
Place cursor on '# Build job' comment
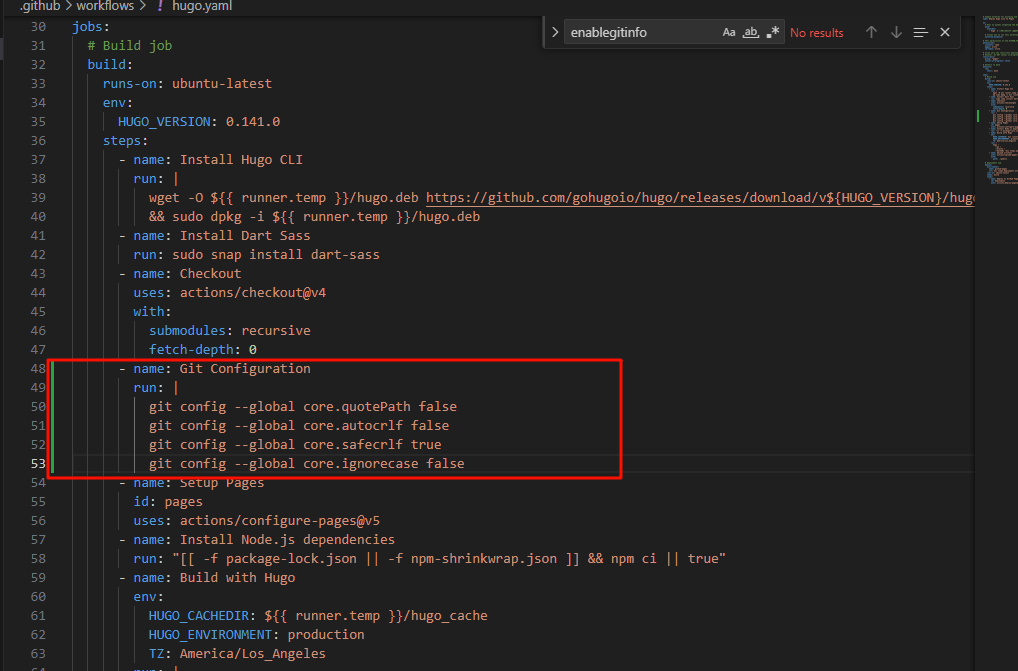coord(130,45)
